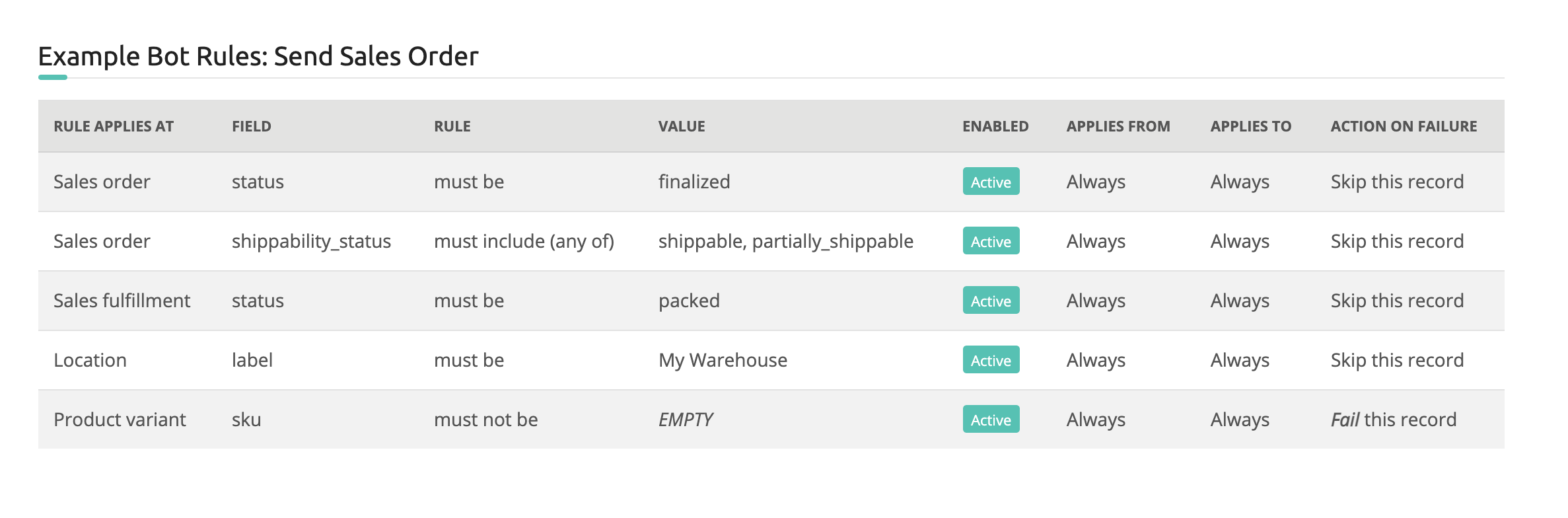Click the italic EMPTY value cell
This screenshot has width=1568, height=518.
[x=686, y=420]
